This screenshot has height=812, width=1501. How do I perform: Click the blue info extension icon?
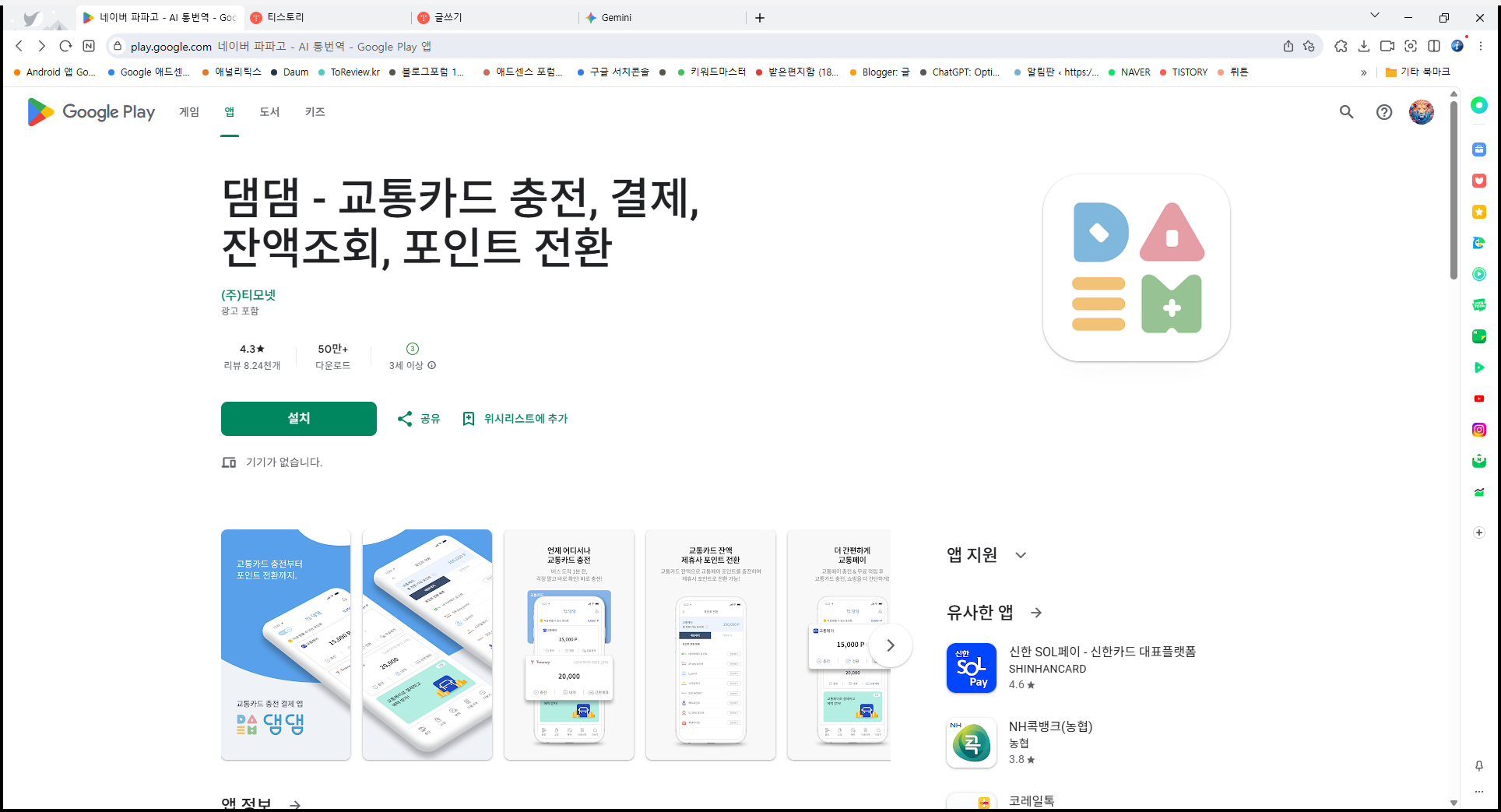coord(1457,46)
